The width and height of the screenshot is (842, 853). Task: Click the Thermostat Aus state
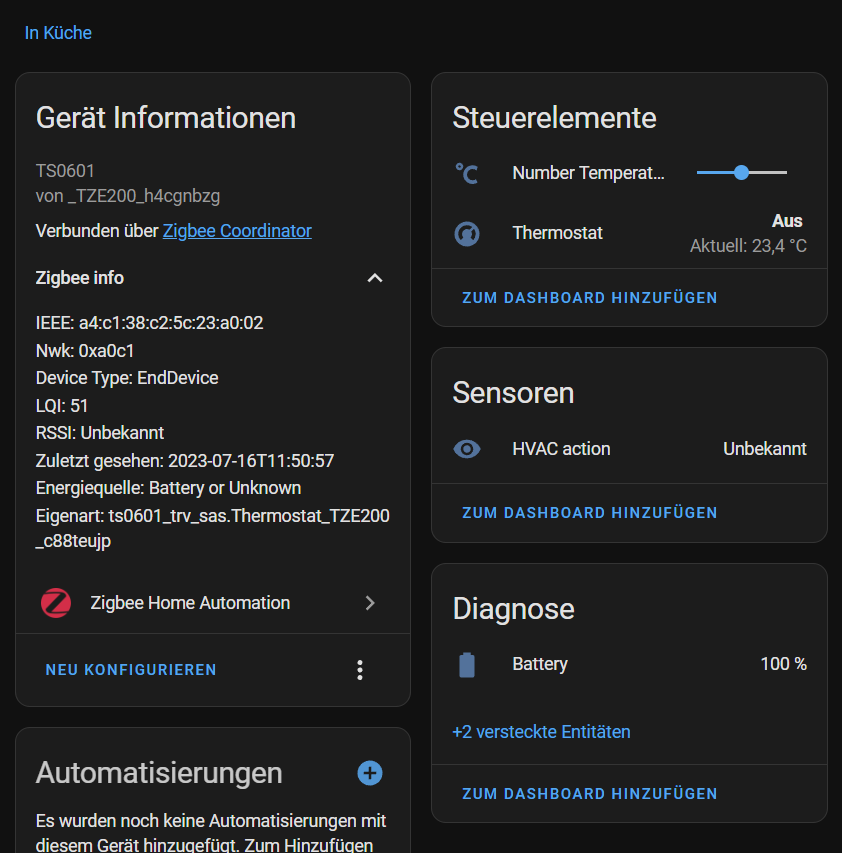(787, 220)
